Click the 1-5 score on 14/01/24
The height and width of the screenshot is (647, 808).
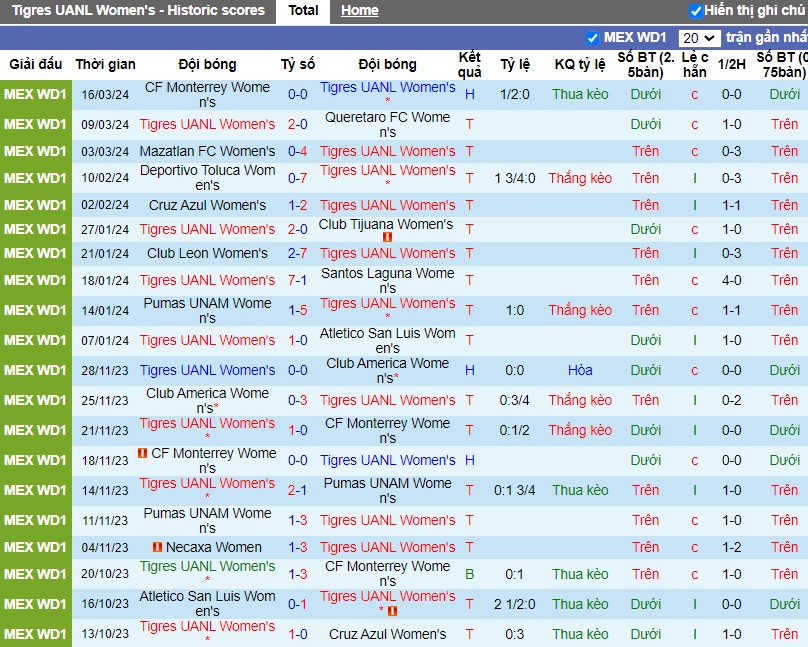297,310
